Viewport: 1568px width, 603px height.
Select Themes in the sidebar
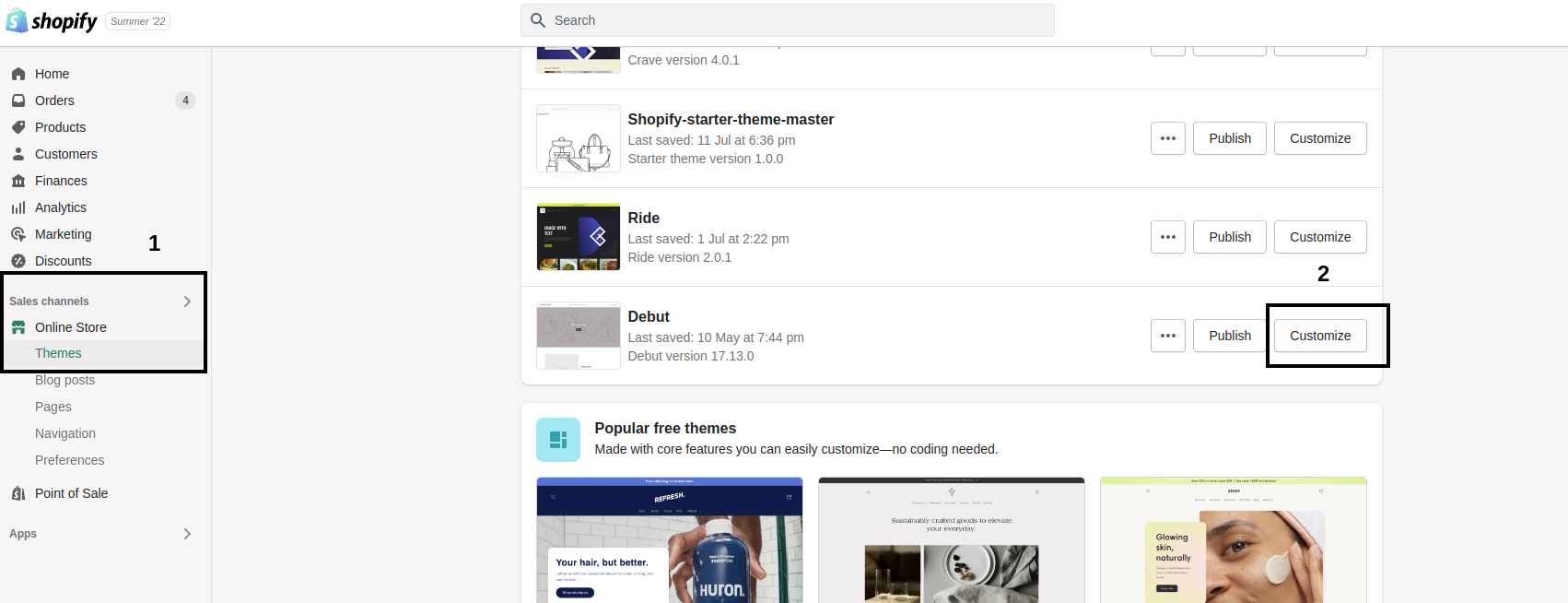tap(58, 353)
